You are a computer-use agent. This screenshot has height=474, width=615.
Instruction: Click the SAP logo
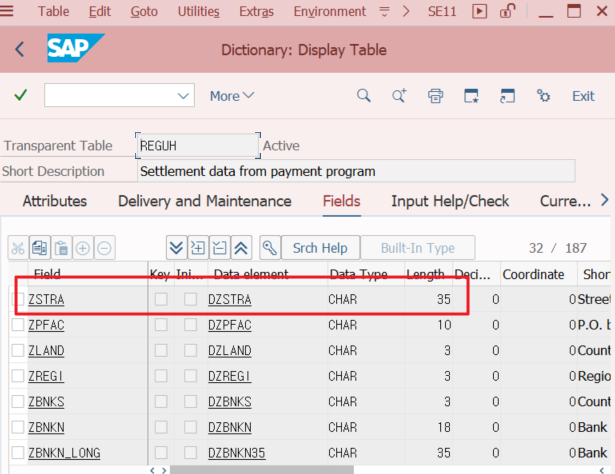point(76,48)
